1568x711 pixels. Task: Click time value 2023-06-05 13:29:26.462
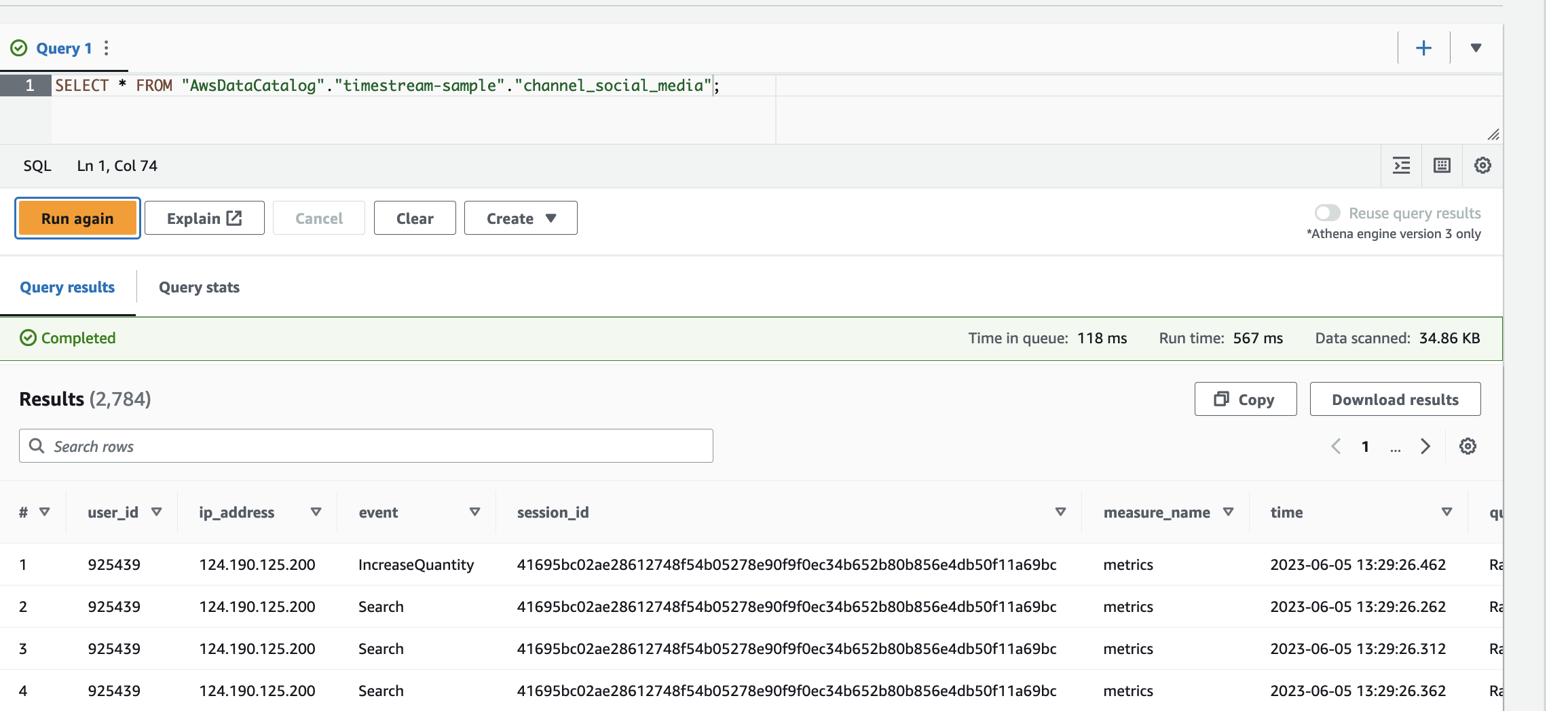coord(1358,564)
